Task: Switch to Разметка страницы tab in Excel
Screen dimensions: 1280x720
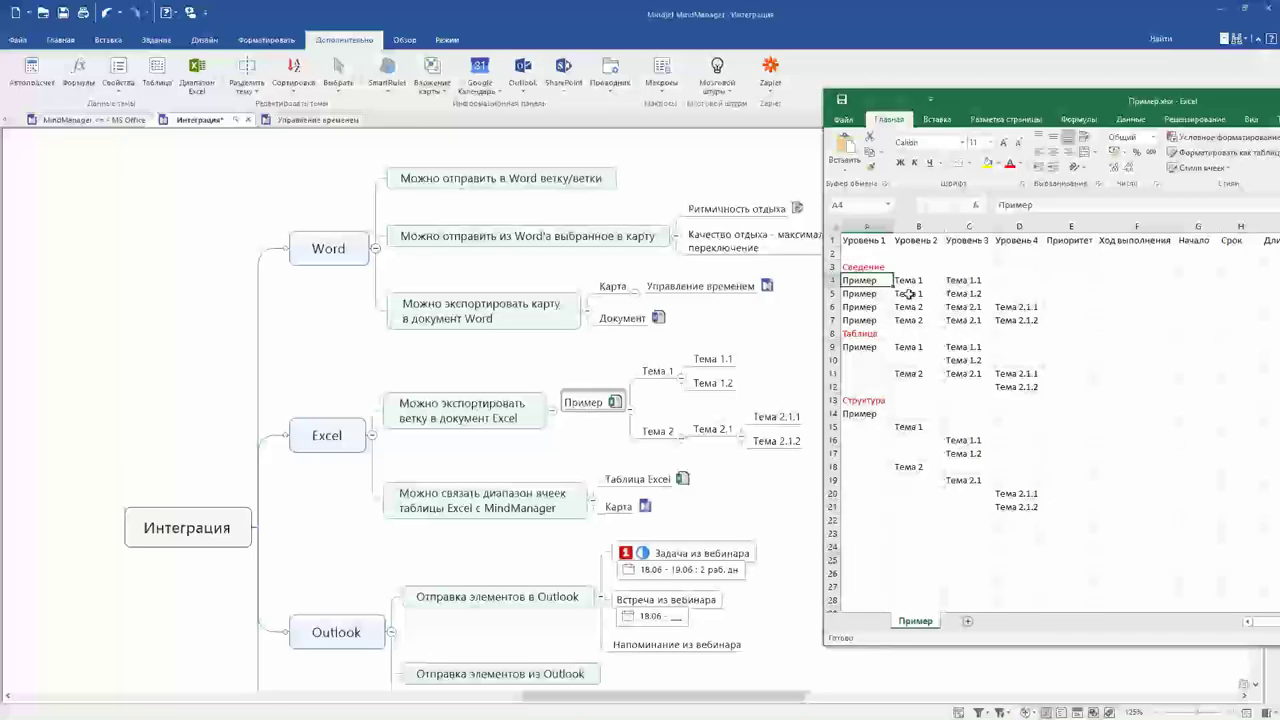Action: 1006,119
